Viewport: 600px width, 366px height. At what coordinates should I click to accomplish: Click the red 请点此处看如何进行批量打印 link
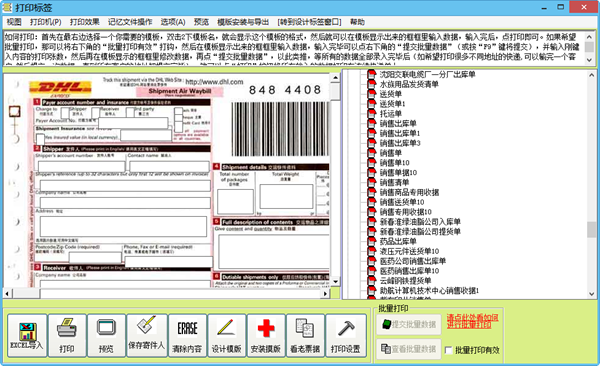[473, 321]
